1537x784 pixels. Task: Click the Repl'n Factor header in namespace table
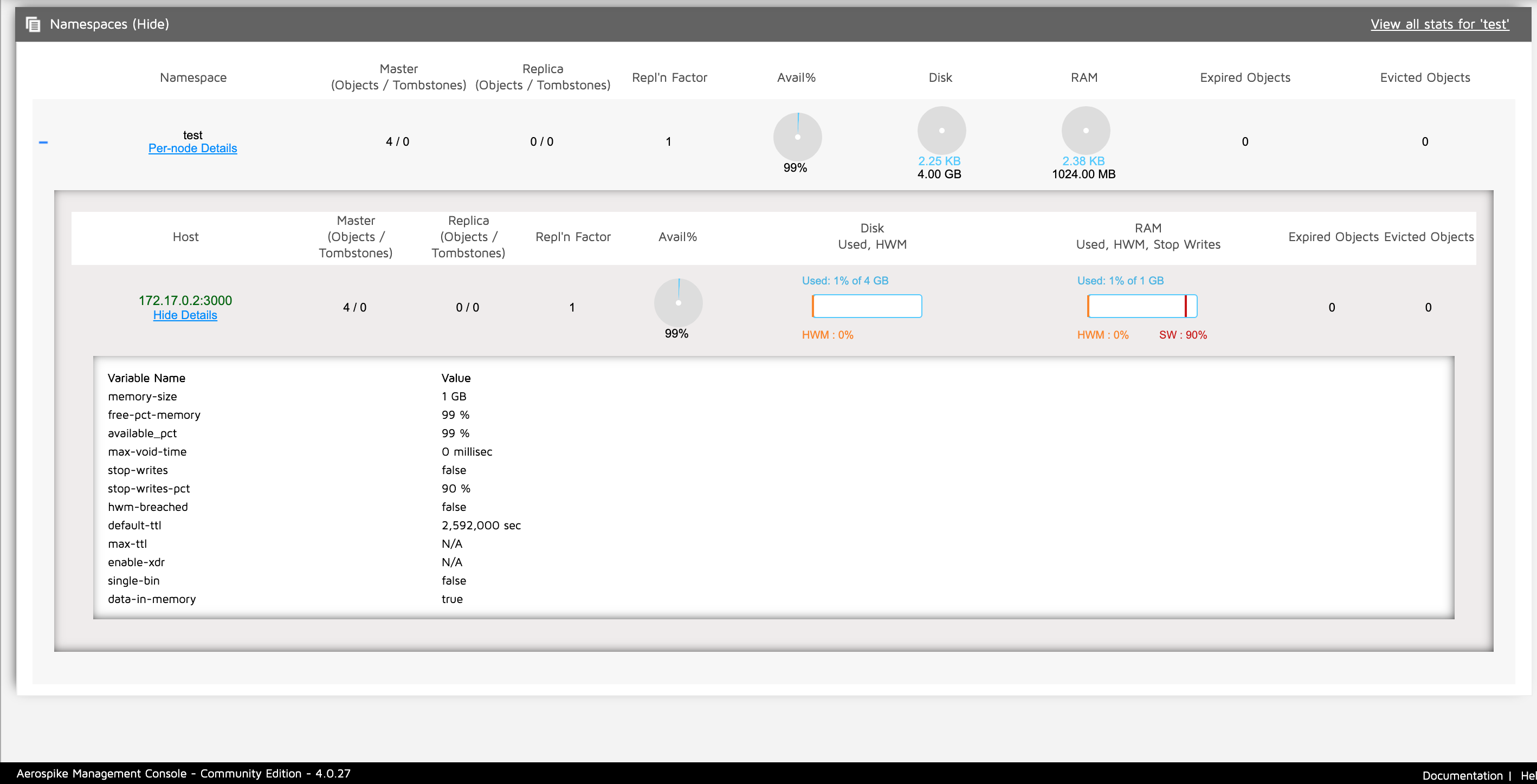tap(669, 77)
